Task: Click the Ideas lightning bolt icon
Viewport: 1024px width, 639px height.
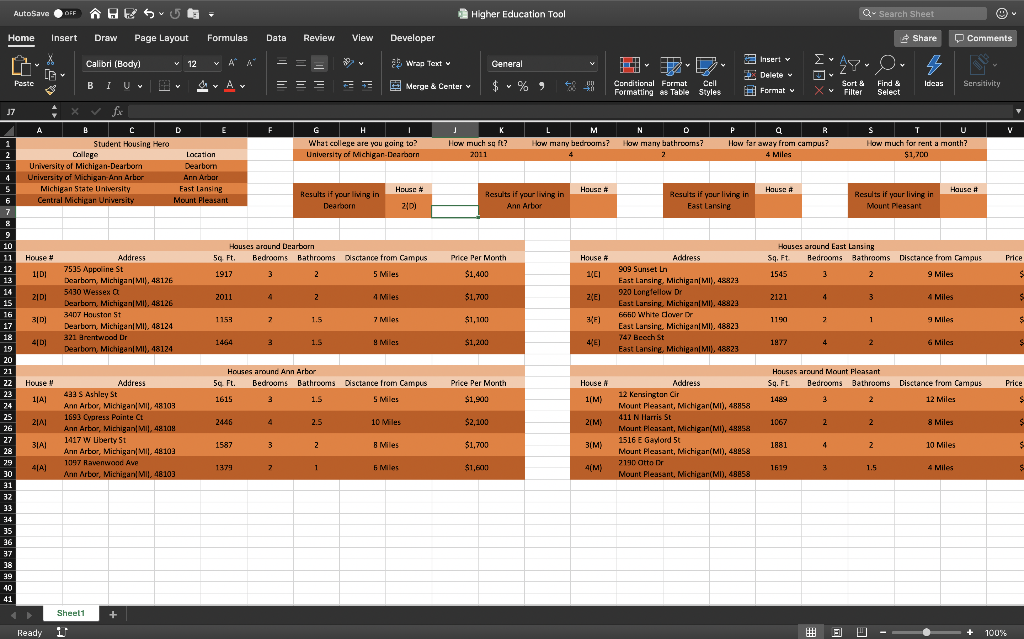Action: (933, 67)
